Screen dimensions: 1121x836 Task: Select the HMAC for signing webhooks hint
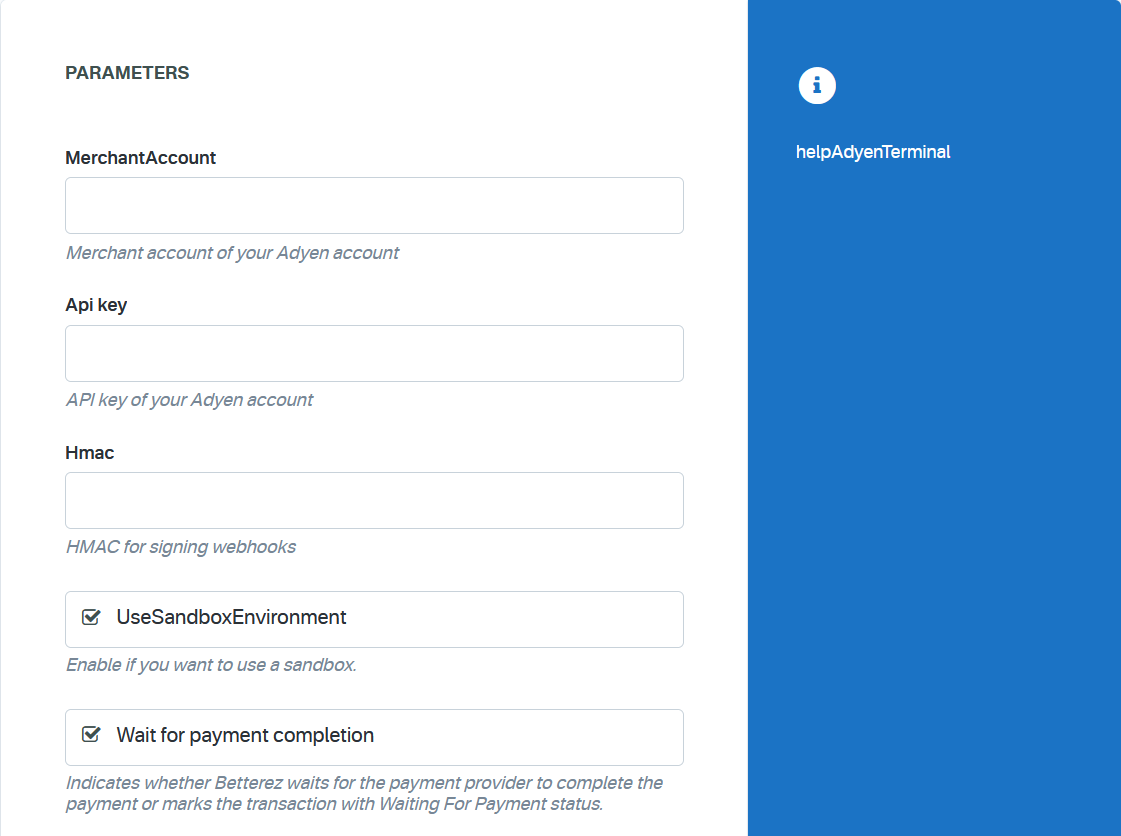(x=181, y=547)
